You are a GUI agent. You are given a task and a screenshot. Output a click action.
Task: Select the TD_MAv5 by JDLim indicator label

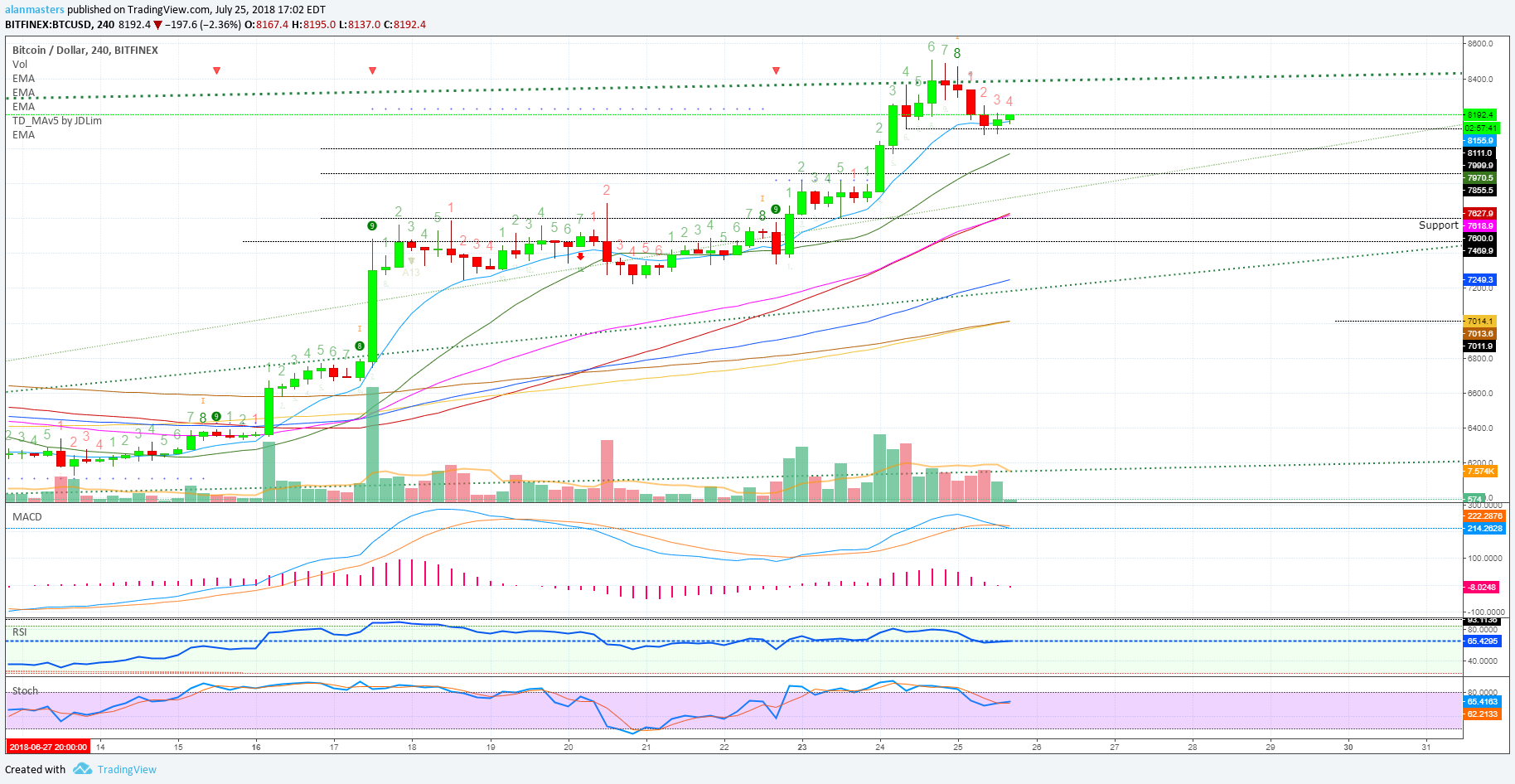57,121
